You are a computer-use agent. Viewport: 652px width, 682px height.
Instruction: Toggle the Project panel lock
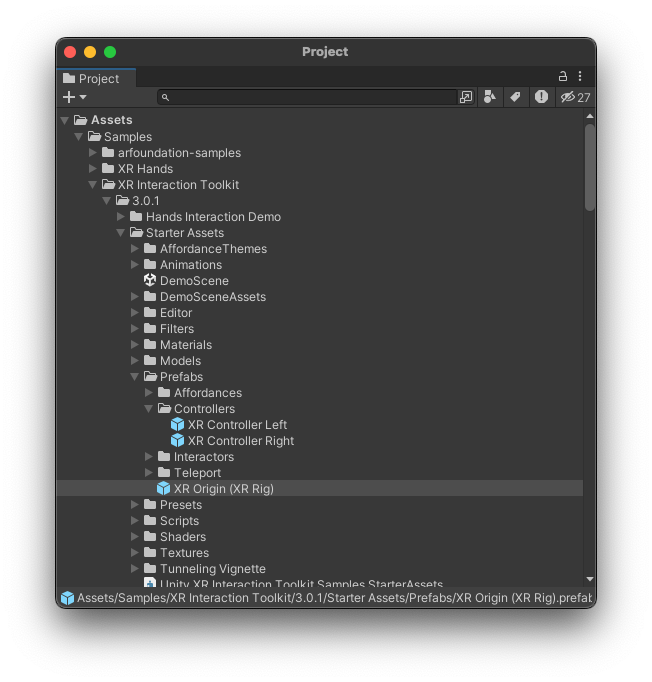pyautogui.click(x=562, y=77)
